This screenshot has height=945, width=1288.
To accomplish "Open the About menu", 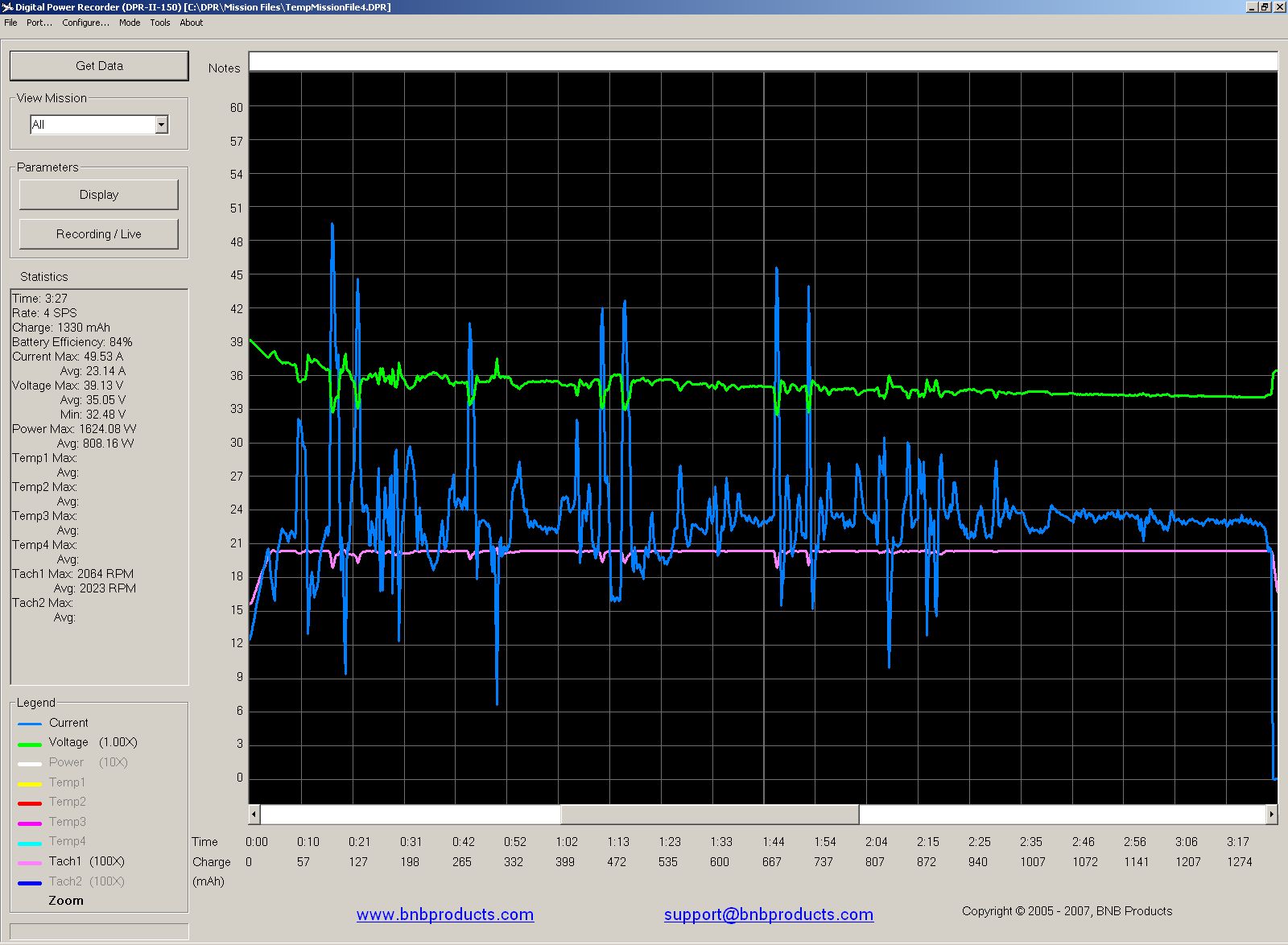I will point(192,23).
